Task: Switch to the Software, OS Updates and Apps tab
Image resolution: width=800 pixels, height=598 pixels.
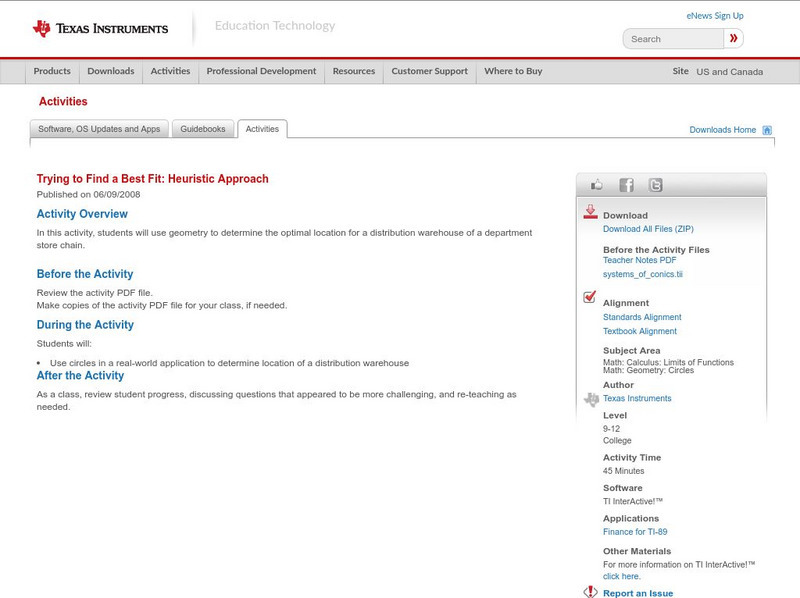Action: tap(99, 128)
